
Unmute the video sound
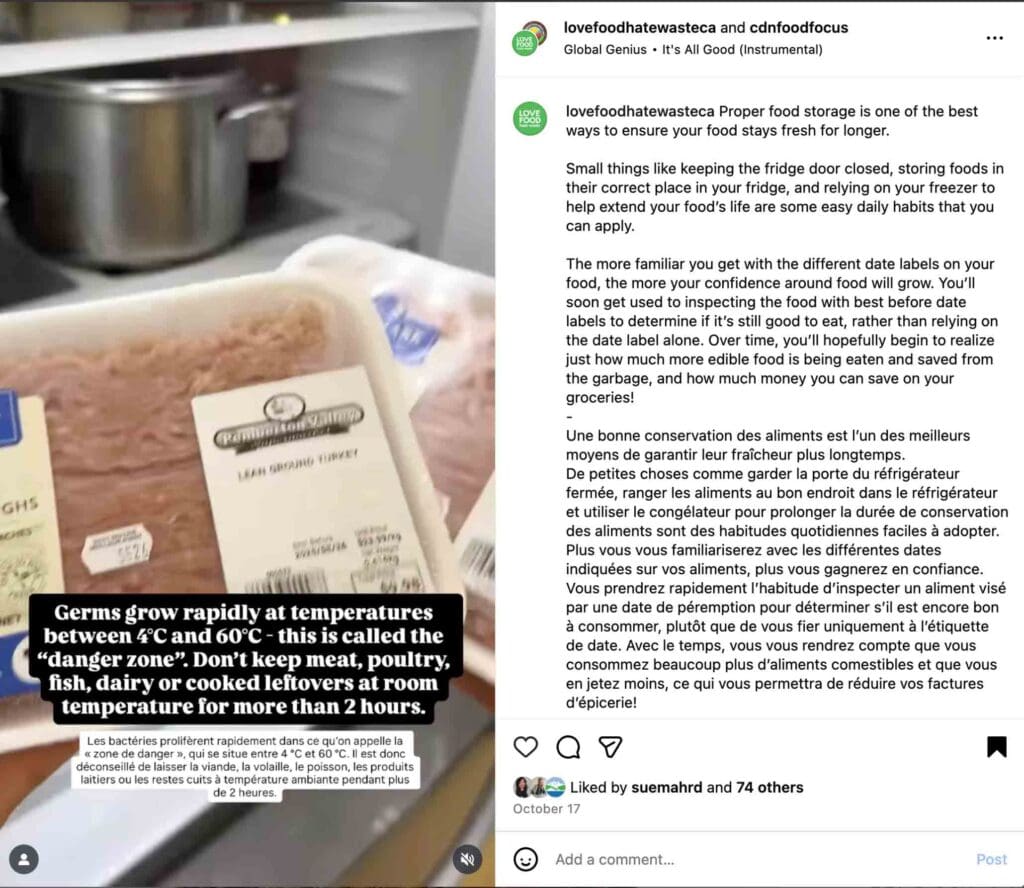pyautogui.click(x=468, y=859)
